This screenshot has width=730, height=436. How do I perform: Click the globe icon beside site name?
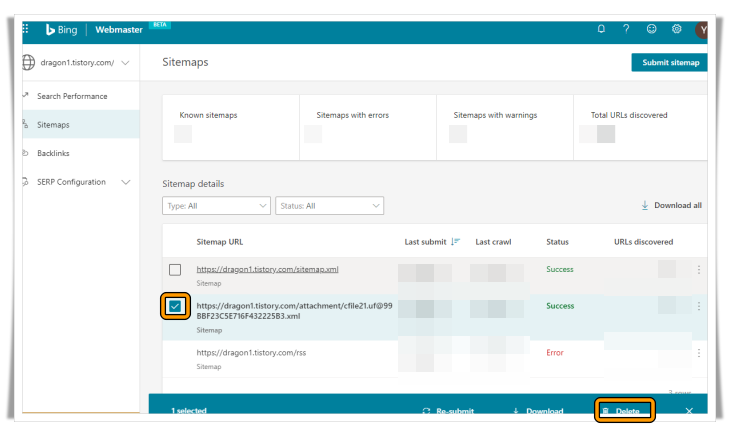(28, 62)
